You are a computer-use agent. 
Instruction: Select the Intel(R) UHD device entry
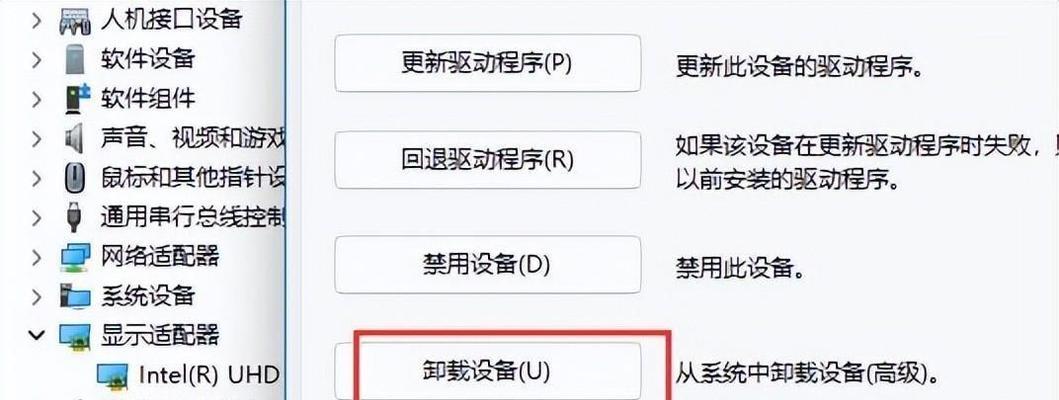click(x=210, y=374)
